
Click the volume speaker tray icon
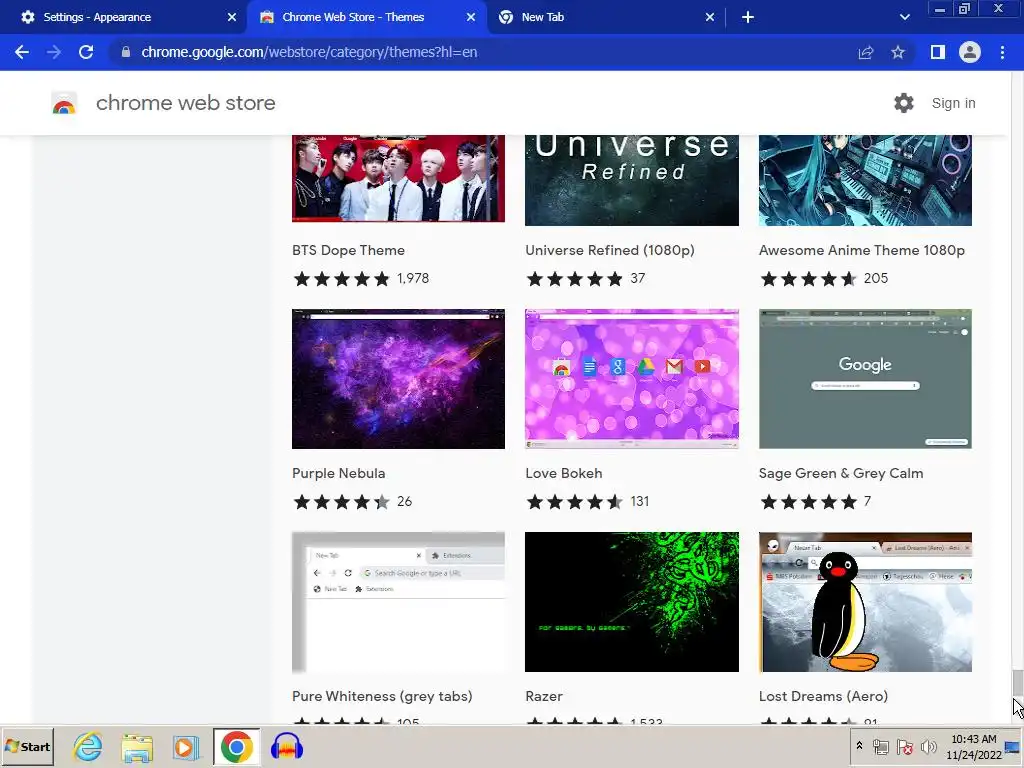[928, 746]
